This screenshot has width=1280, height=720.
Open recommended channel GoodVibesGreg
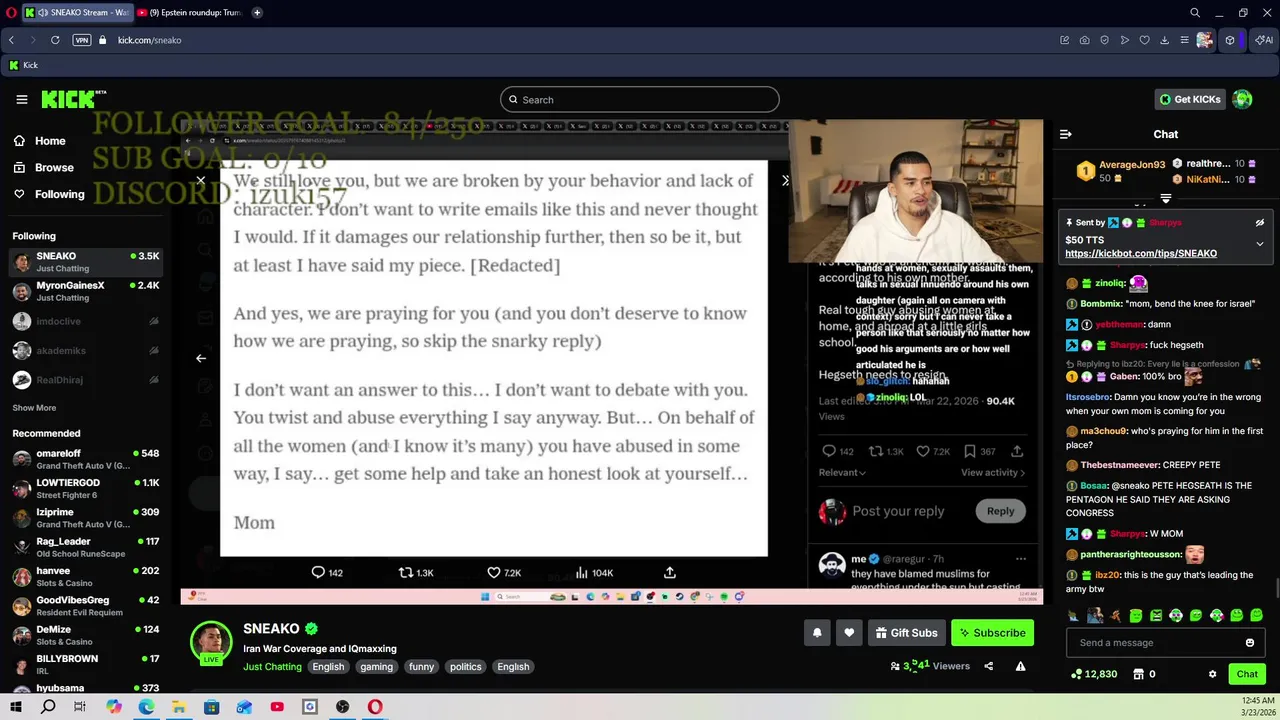[x=85, y=606]
